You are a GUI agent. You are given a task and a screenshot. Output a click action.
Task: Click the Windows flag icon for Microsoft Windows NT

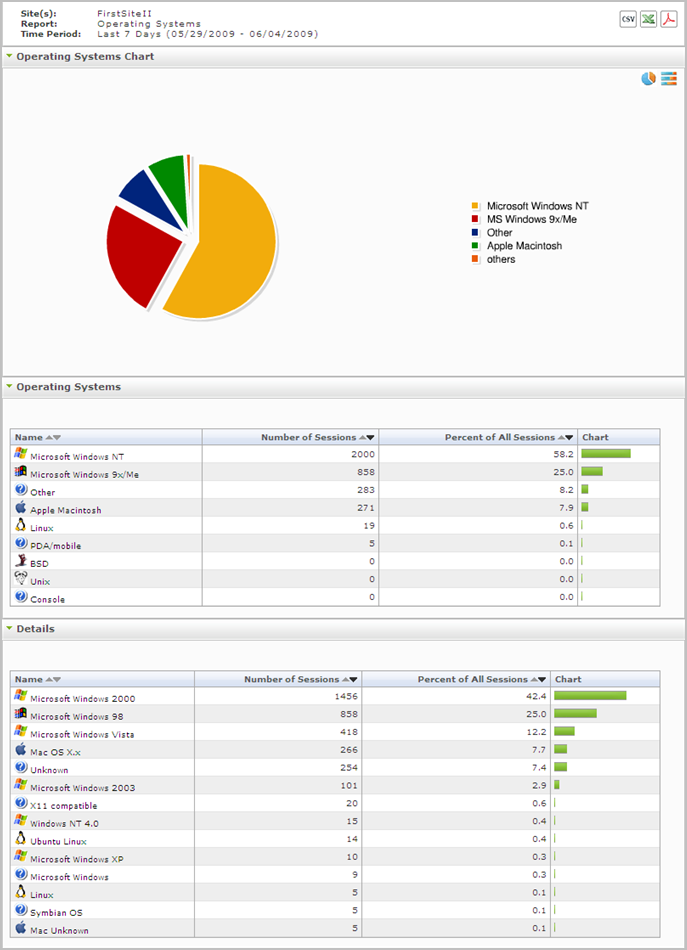coord(21,453)
